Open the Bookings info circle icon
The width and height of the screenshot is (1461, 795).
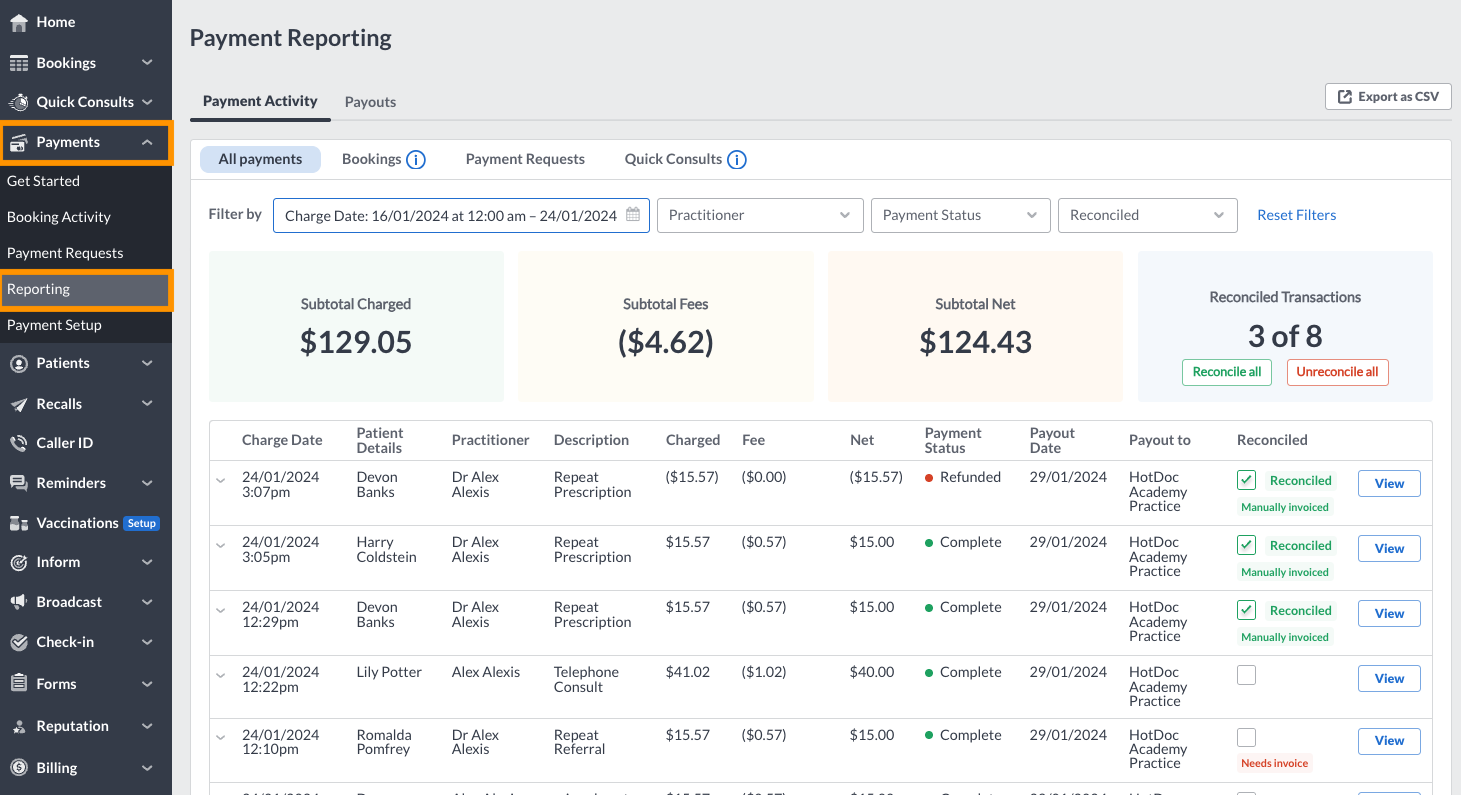click(x=416, y=160)
